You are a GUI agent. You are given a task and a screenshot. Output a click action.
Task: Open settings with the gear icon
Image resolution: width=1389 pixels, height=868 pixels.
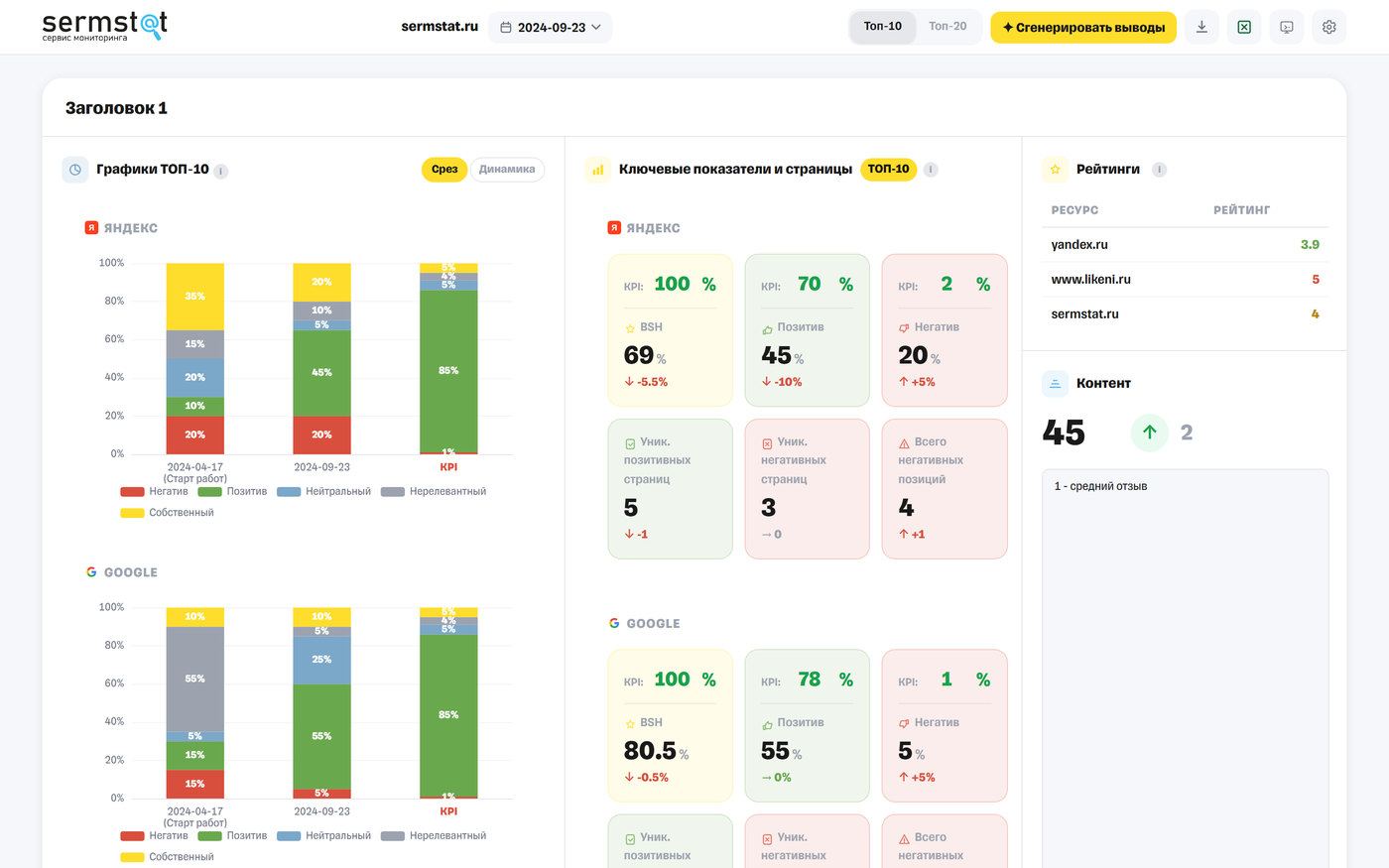(1329, 27)
